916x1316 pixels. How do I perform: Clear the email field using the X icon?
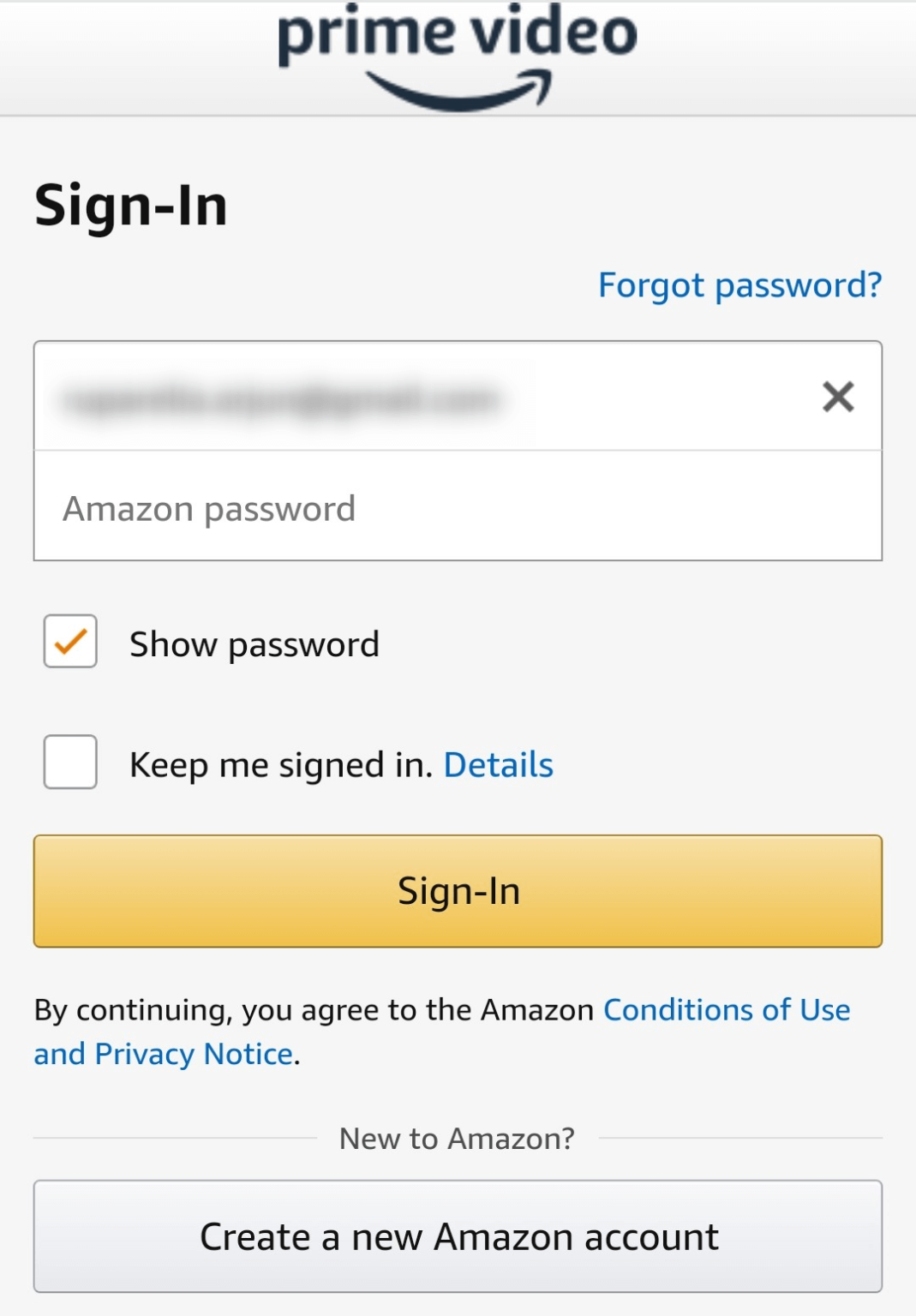point(837,396)
